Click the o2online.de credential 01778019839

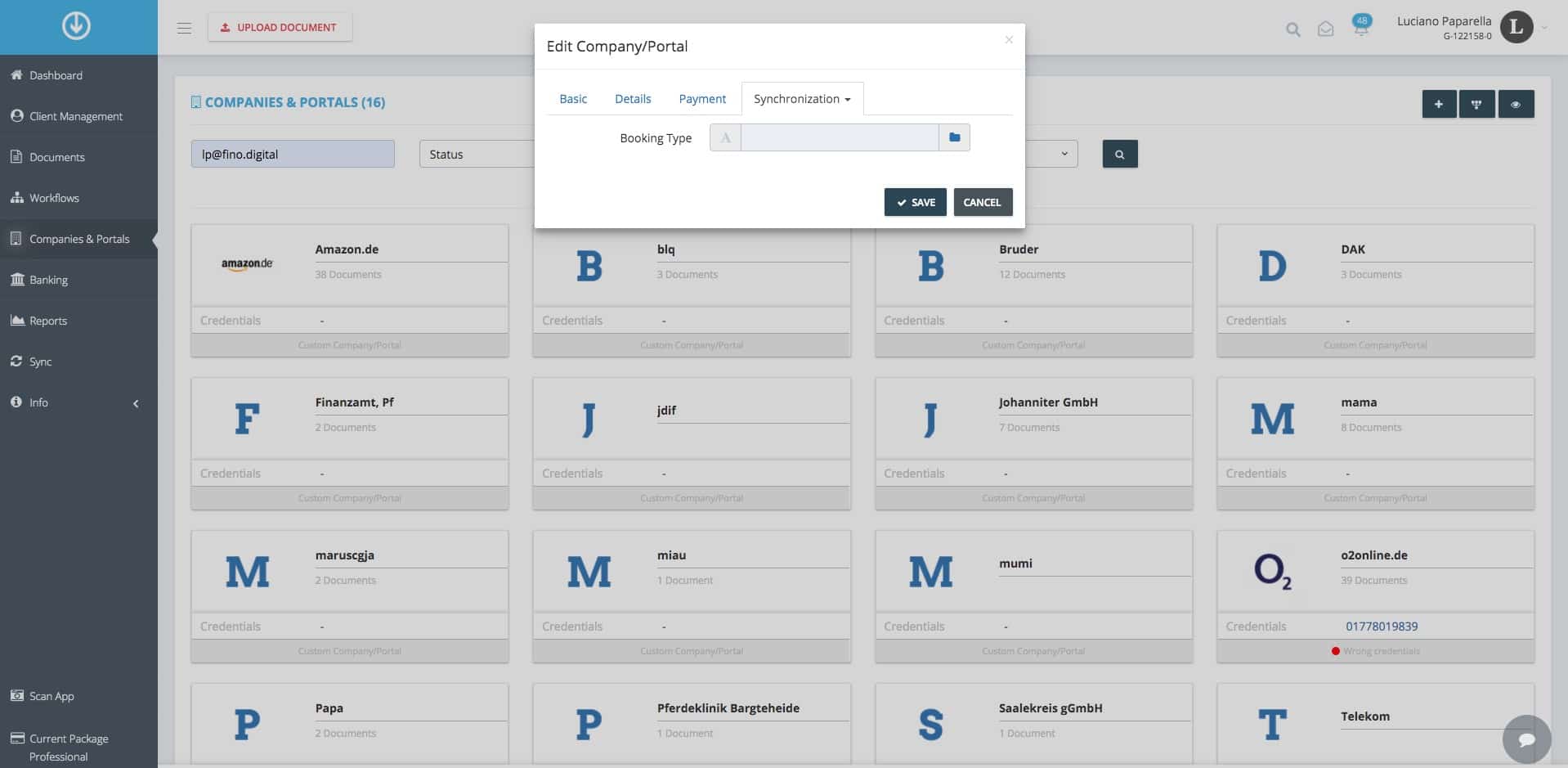click(x=1382, y=626)
